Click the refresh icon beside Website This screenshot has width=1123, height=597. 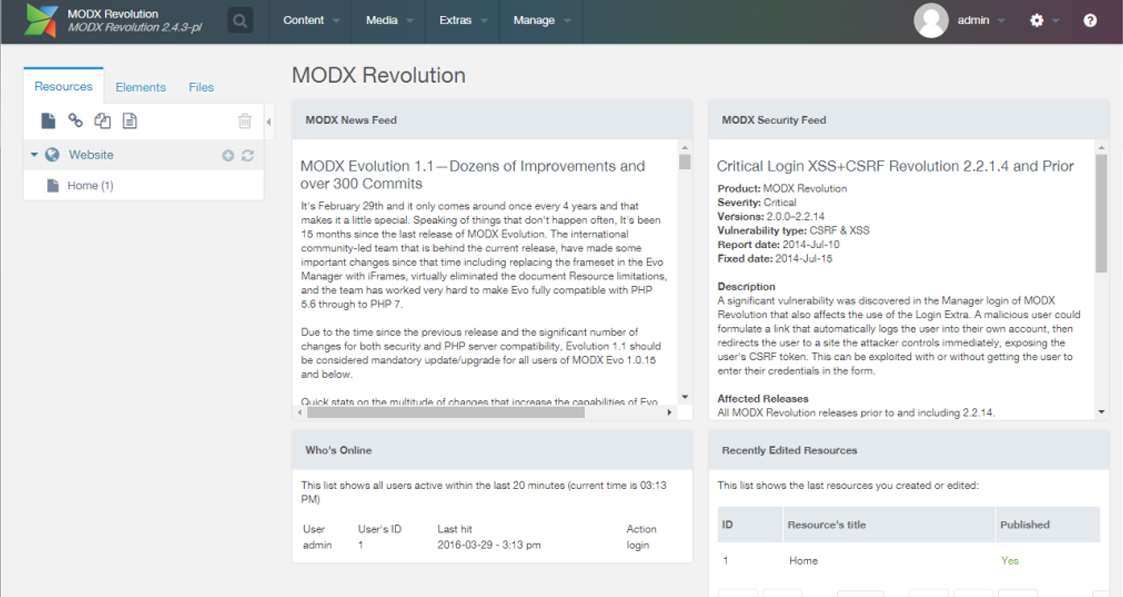[248, 155]
